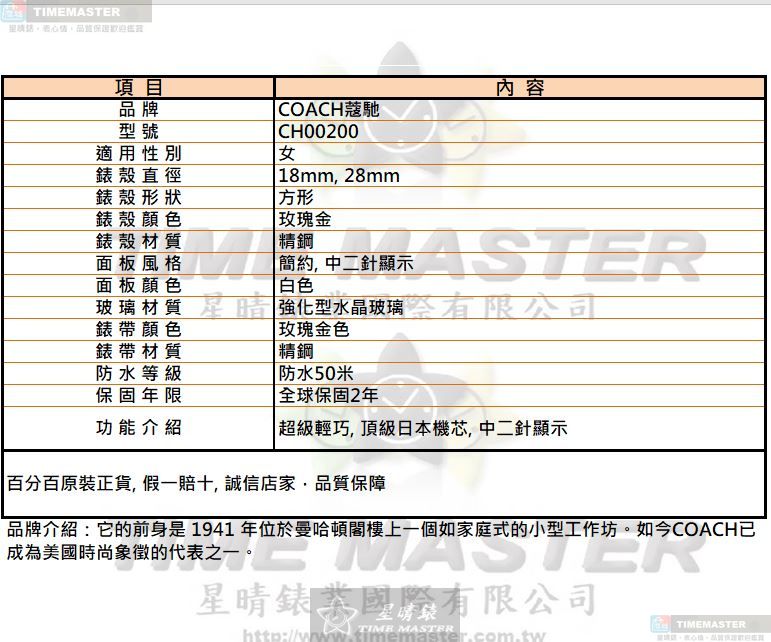This screenshot has height=642, width=771.
Task: Click the 面板顏色 label
Action: coord(138,285)
